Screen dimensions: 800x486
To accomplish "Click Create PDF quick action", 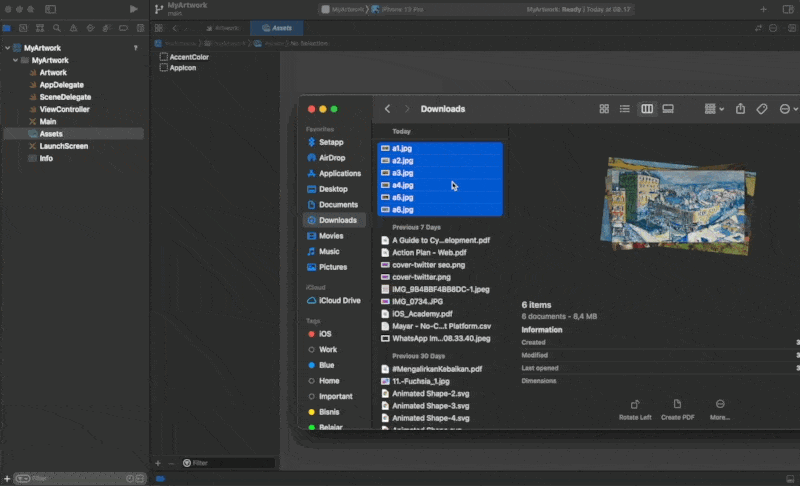I will [678, 410].
